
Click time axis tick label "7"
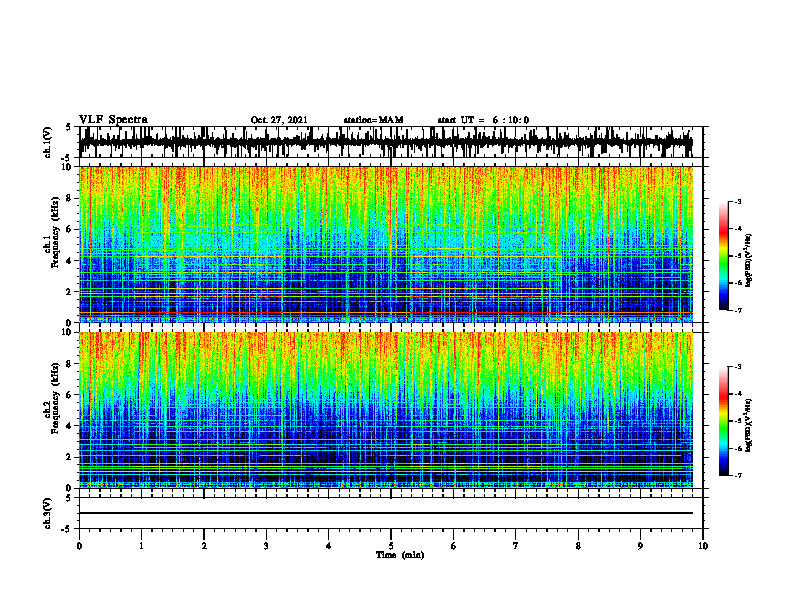click(516, 546)
